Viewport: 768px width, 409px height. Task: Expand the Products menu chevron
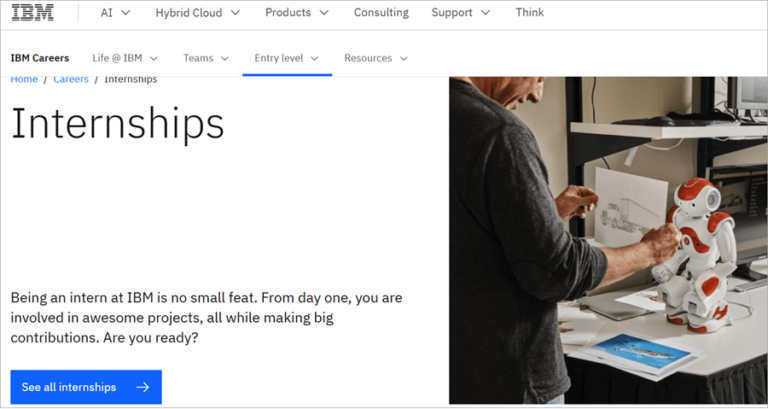(324, 13)
